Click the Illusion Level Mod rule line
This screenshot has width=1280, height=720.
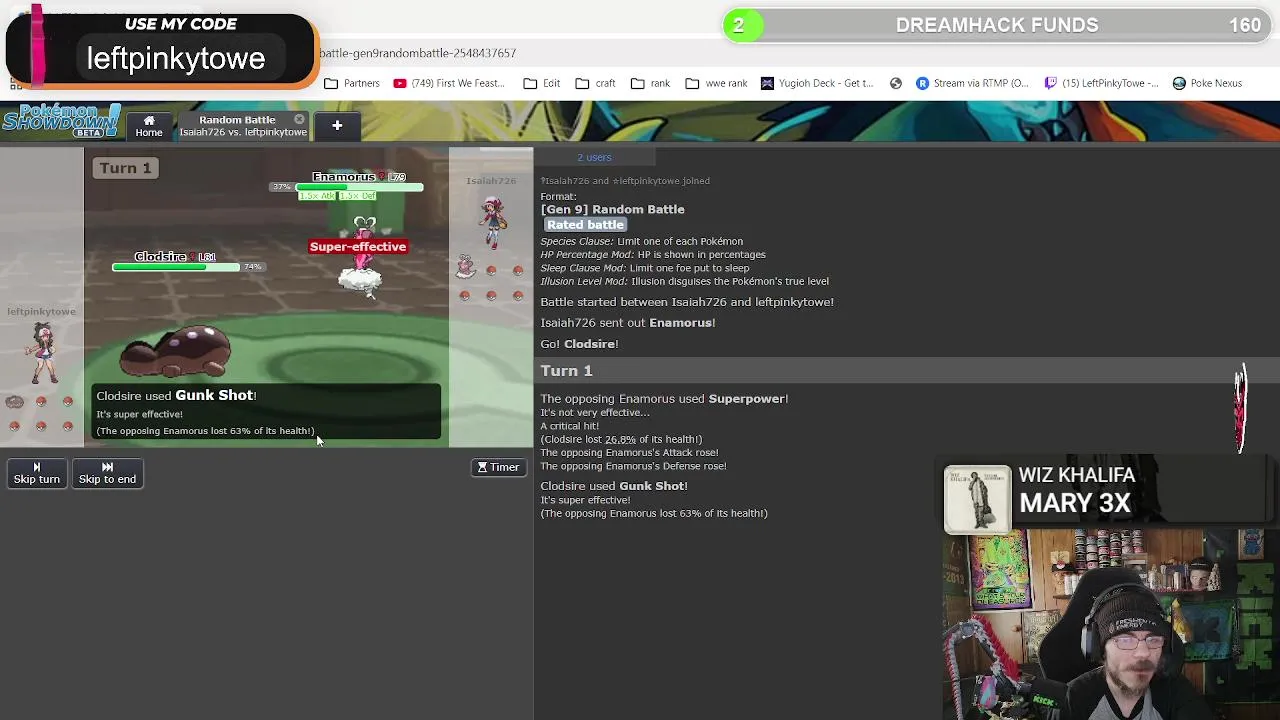685,281
